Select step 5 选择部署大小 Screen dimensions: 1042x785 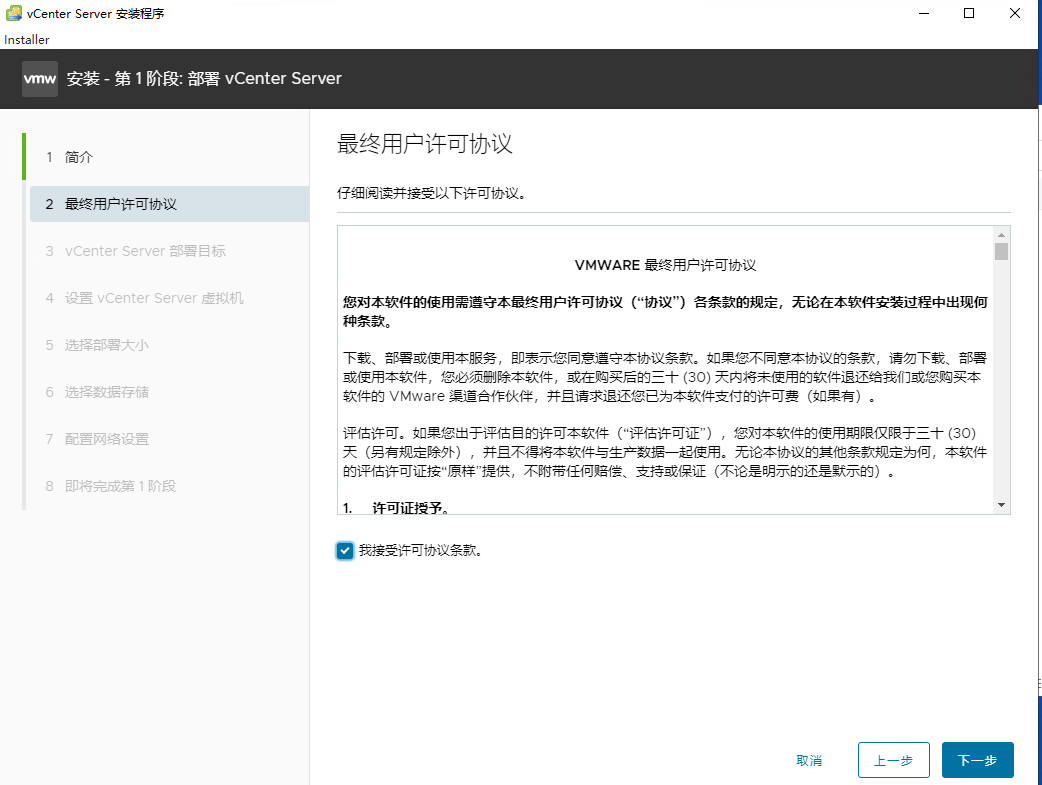point(169,345)
